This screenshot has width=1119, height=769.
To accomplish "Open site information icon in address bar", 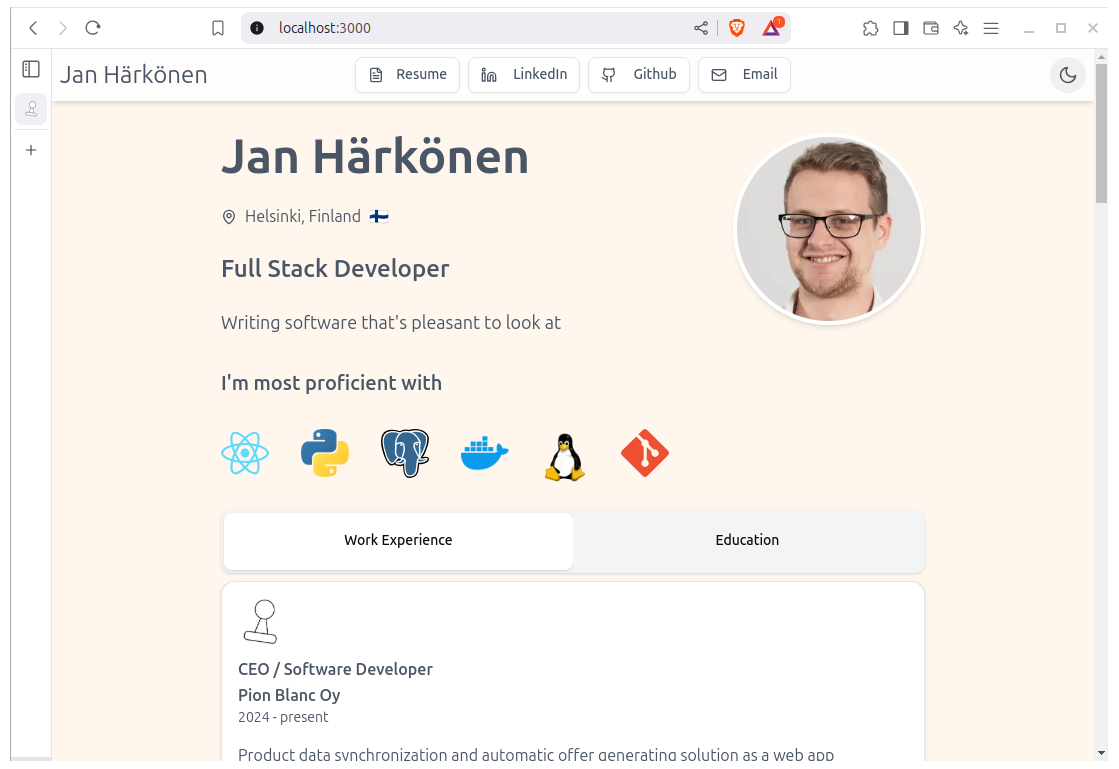I will [257, 28].
